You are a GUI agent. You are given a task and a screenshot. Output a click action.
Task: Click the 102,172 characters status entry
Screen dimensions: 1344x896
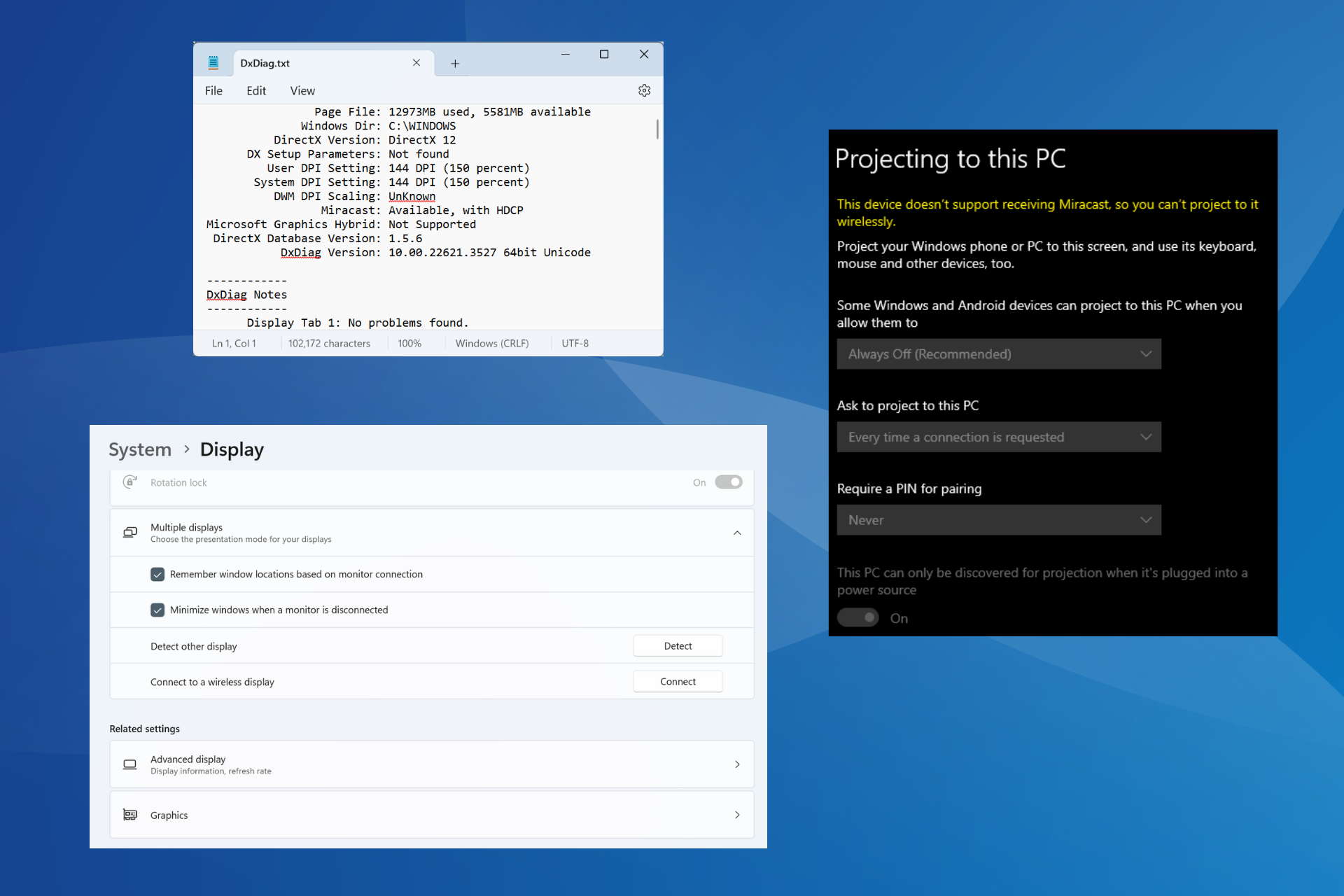(329, 343)
